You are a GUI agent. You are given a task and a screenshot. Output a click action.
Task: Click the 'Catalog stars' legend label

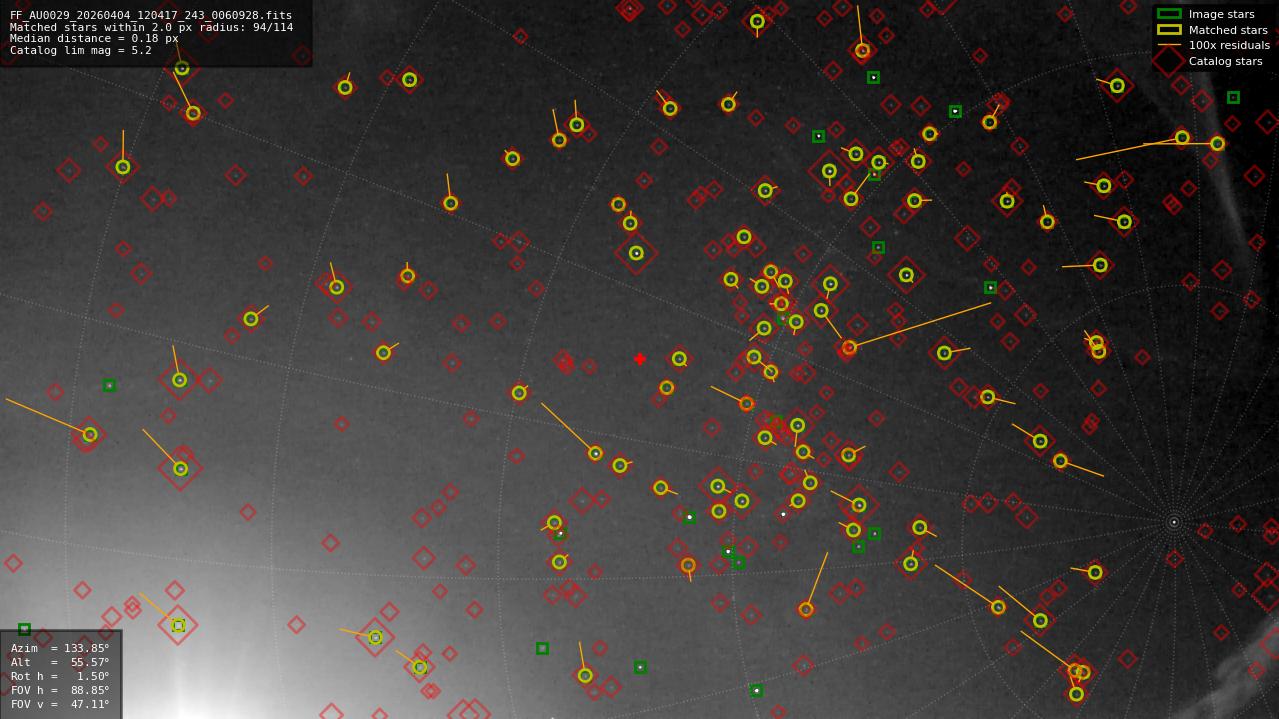point(1225,61)
